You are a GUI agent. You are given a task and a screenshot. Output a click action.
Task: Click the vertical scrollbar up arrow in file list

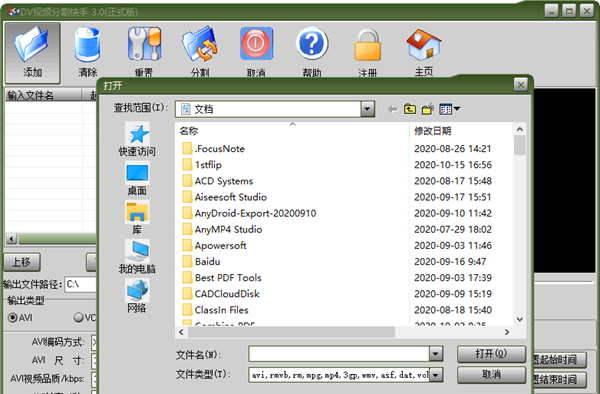click(519, 129)
